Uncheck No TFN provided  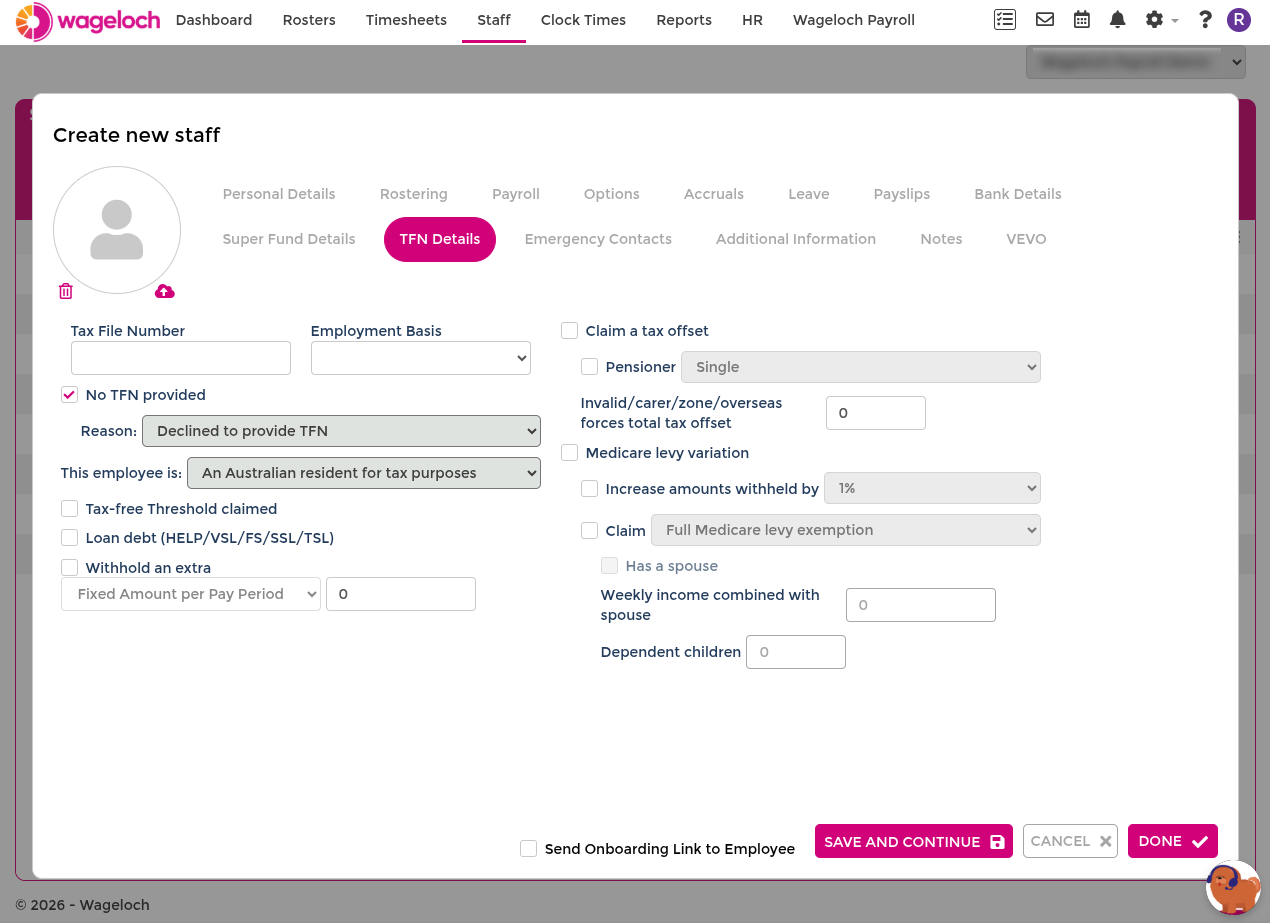pyautogui.click(x=69, y=395)
